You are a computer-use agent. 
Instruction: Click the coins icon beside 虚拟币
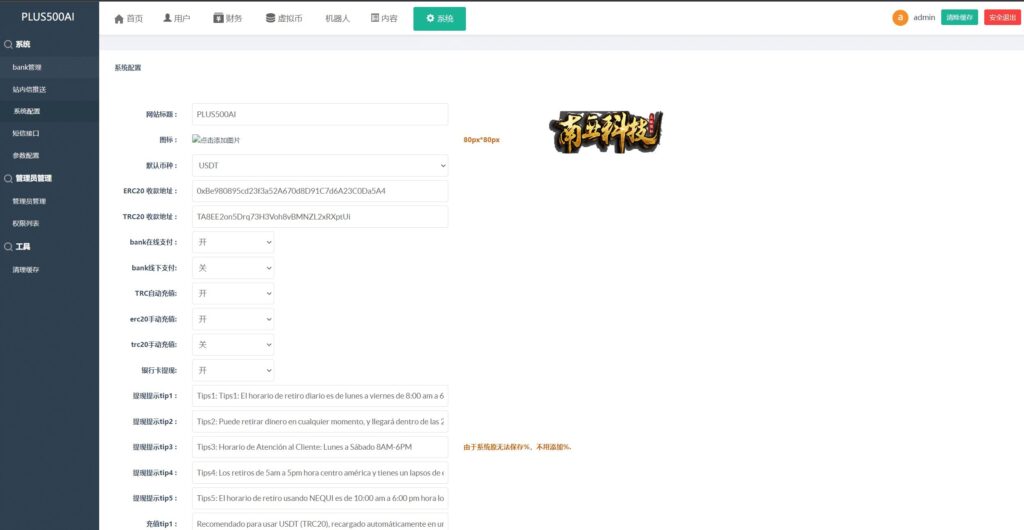click(270, 18)
